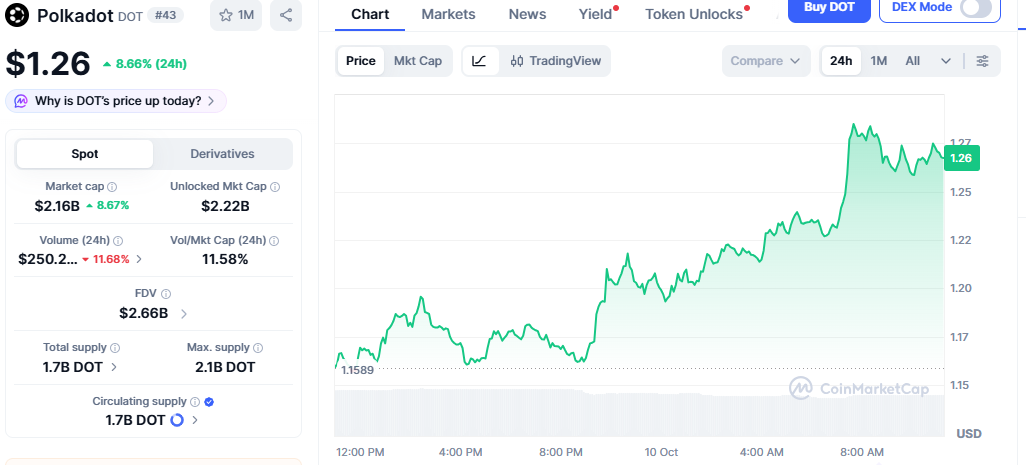Screen dimensions: 1026x465
Task: Open the Compare dropdown
Action: point(766,61)
